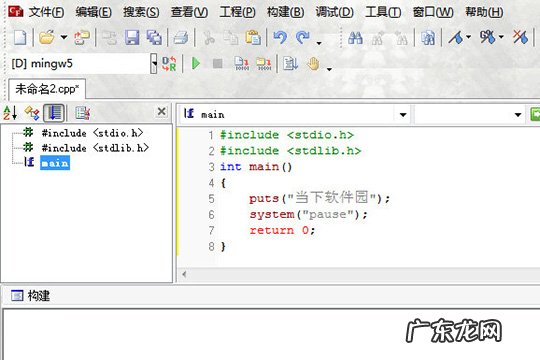Image resolution: width=540 pixels, height=360 pixels.
Task: Click the Copy icon
Action: point(231,37)
